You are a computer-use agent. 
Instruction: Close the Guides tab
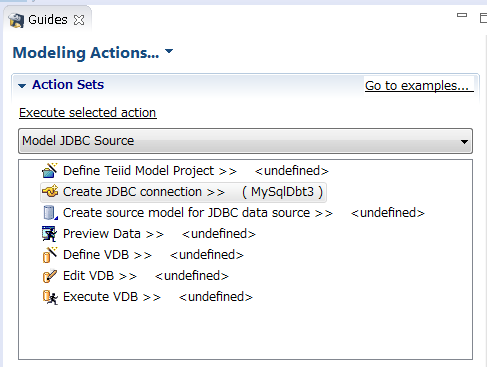point(79,20)
